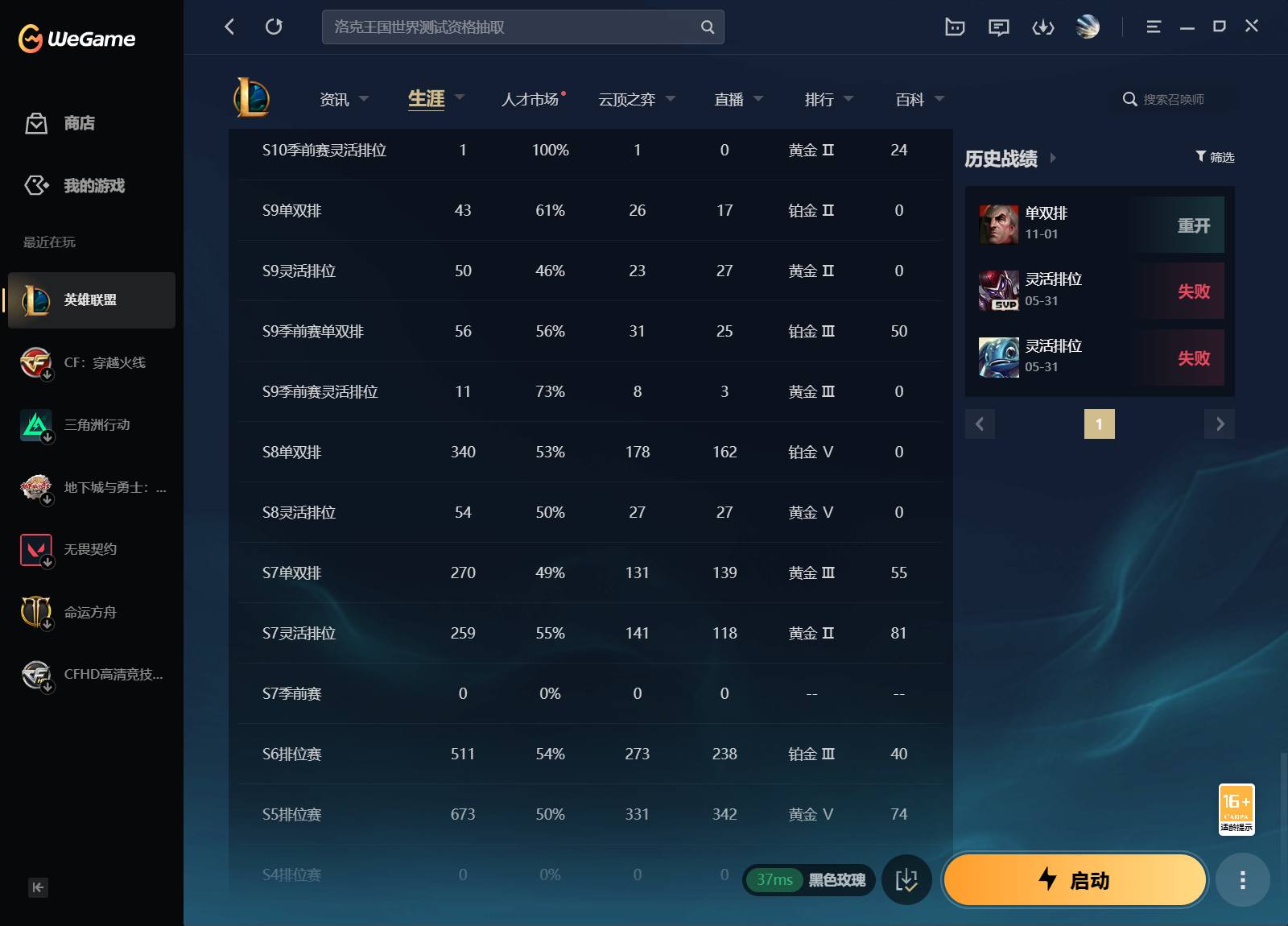Select the S7灵活排位 row label
This screenshot has height=926, width=1288.
point(299,634)
